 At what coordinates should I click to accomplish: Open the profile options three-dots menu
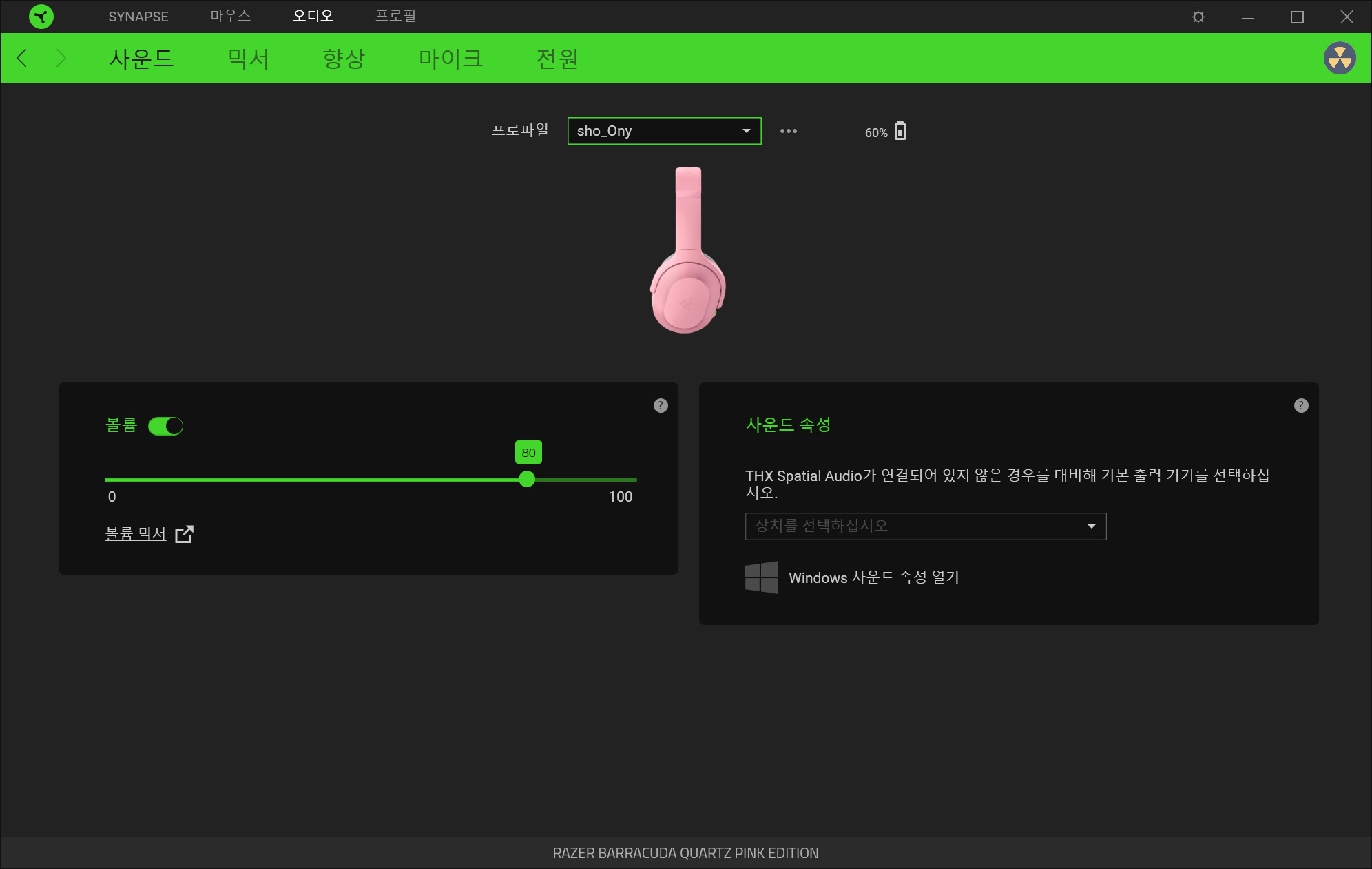tap(788, 131)
